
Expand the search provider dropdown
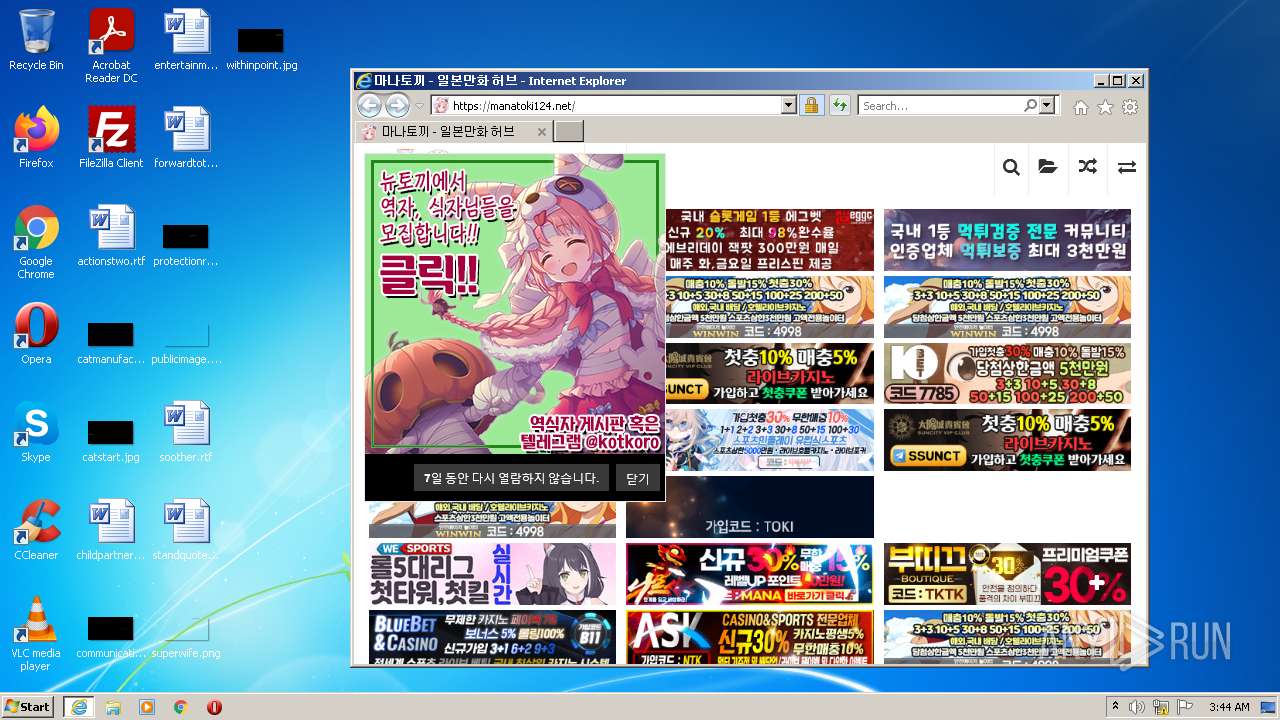pyautogui.click(x=1047, y=105)
